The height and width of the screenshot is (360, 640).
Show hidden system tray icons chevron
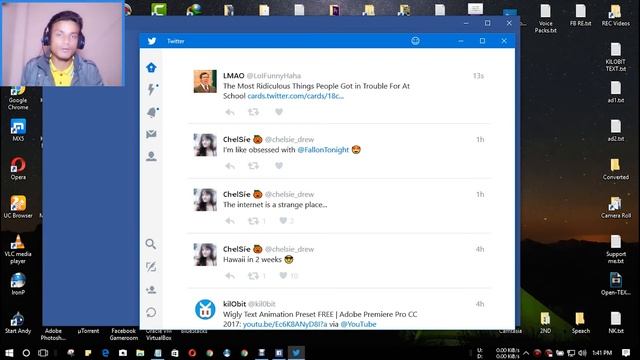point(526,353)
